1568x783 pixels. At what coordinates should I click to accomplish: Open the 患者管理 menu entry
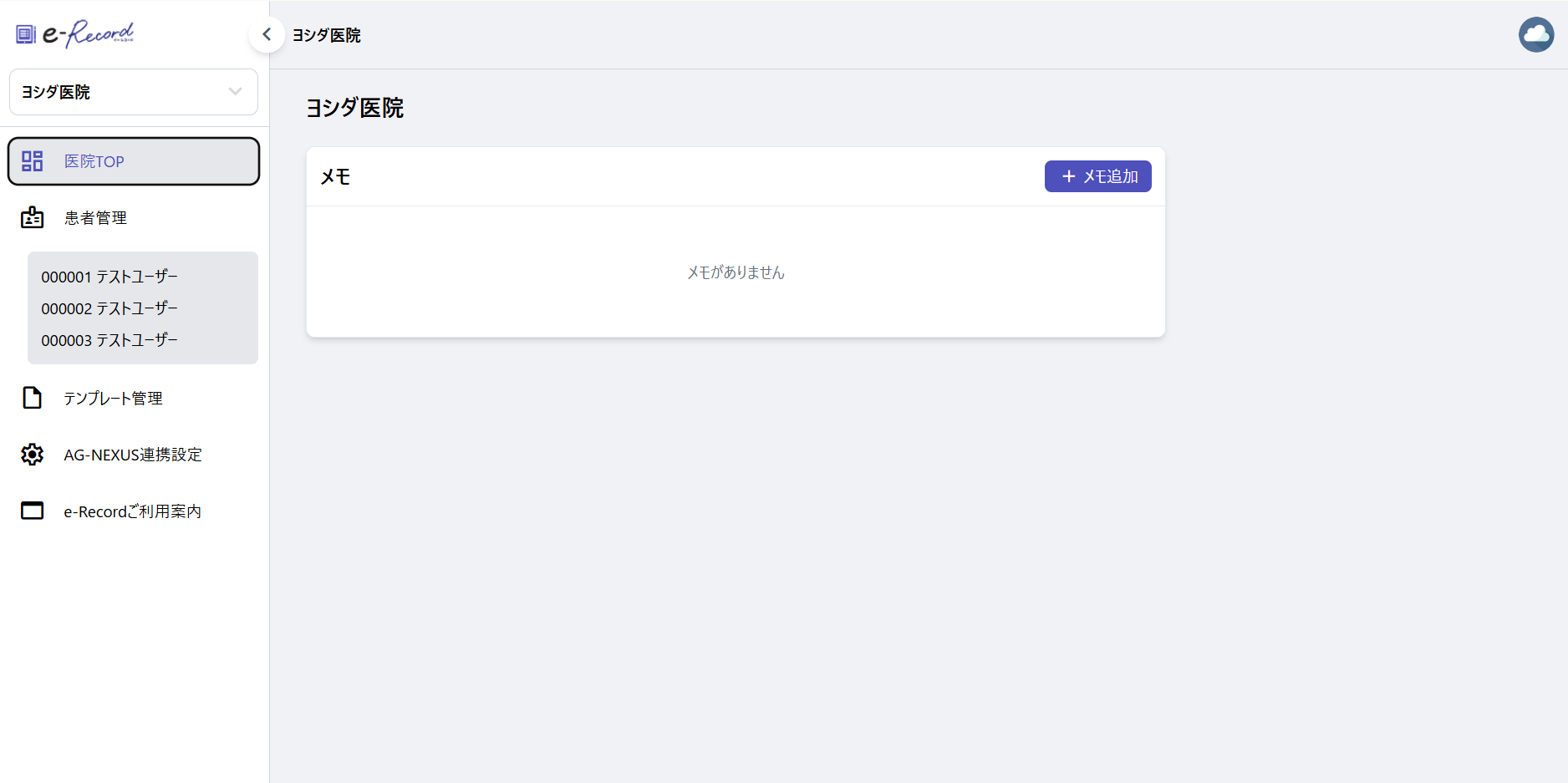click(x=134, y=218)
